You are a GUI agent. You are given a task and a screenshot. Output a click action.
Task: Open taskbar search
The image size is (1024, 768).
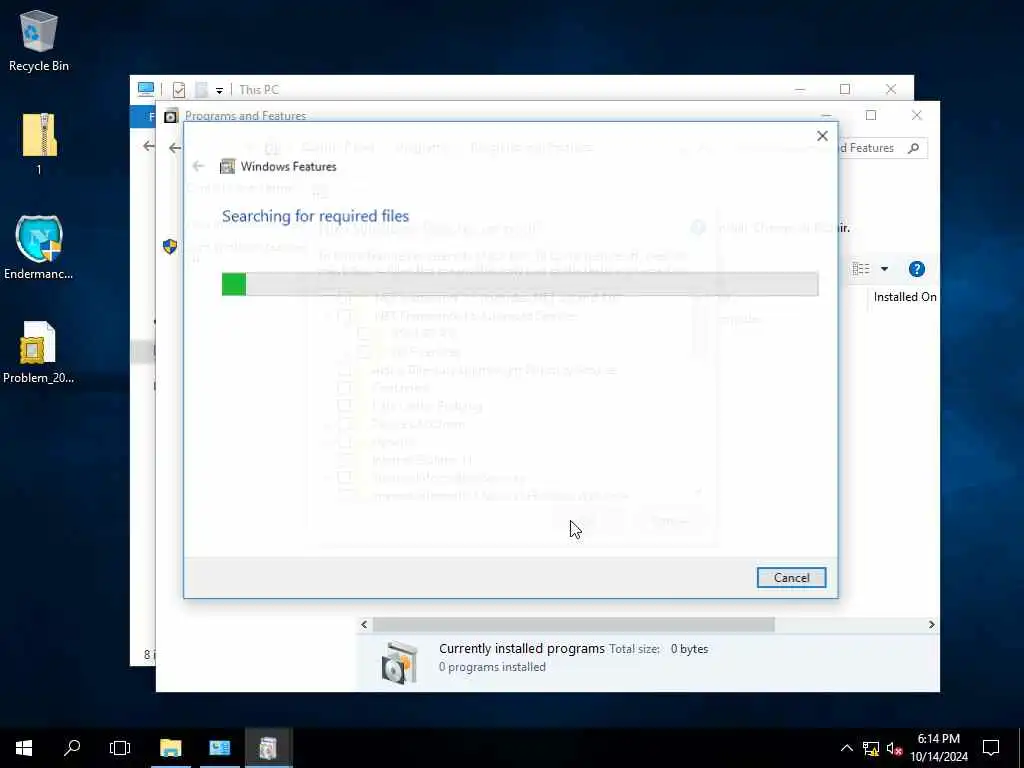72,748
